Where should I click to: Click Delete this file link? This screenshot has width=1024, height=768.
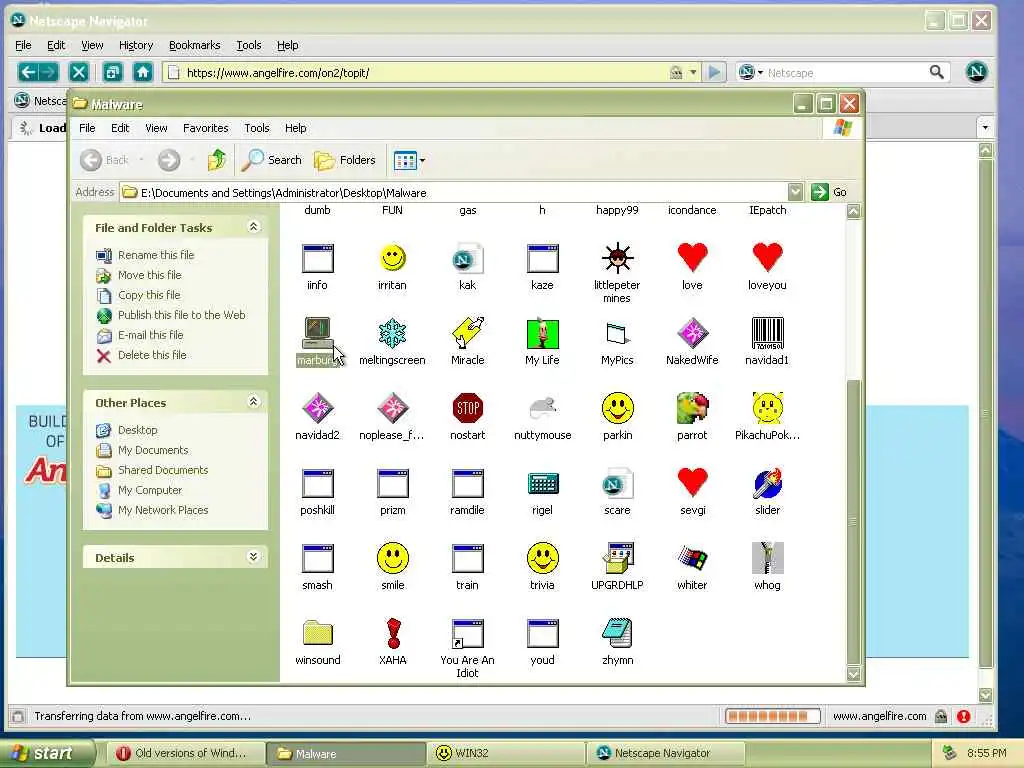(152, 355)
